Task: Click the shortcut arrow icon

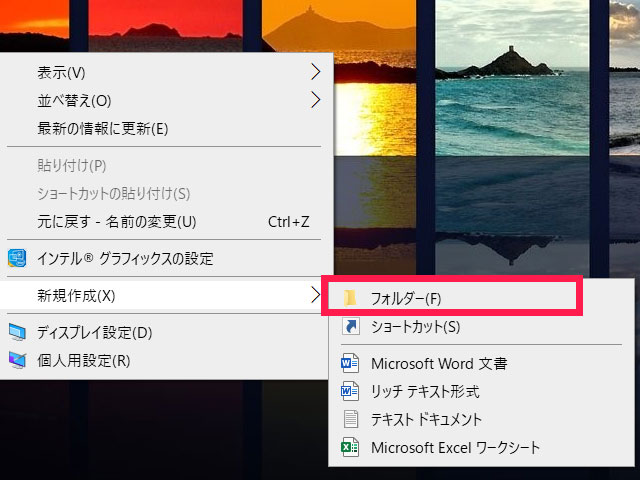Action: (351, 327)
